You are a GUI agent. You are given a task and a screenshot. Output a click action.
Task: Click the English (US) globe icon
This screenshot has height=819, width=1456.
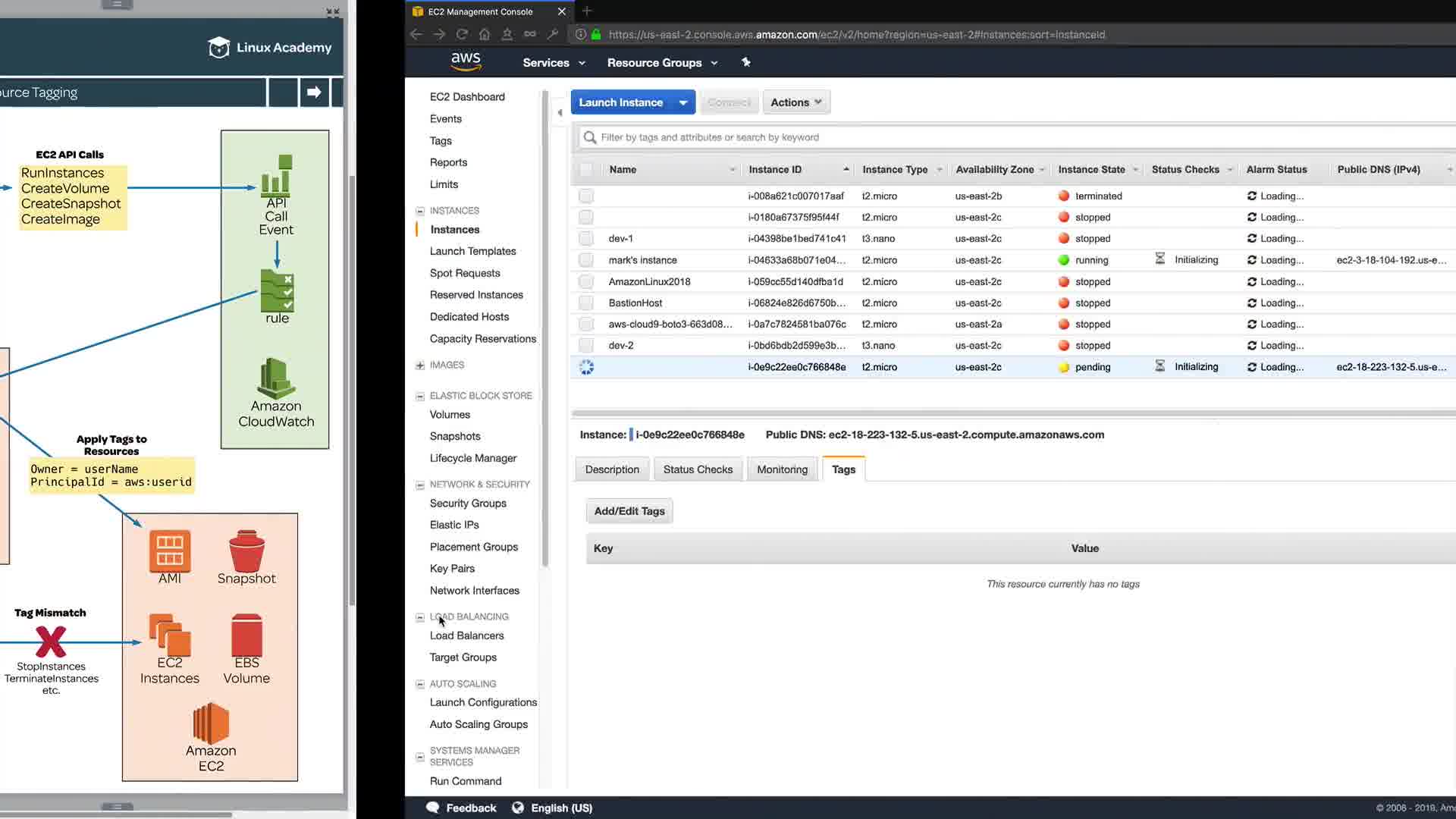(518, 808)
